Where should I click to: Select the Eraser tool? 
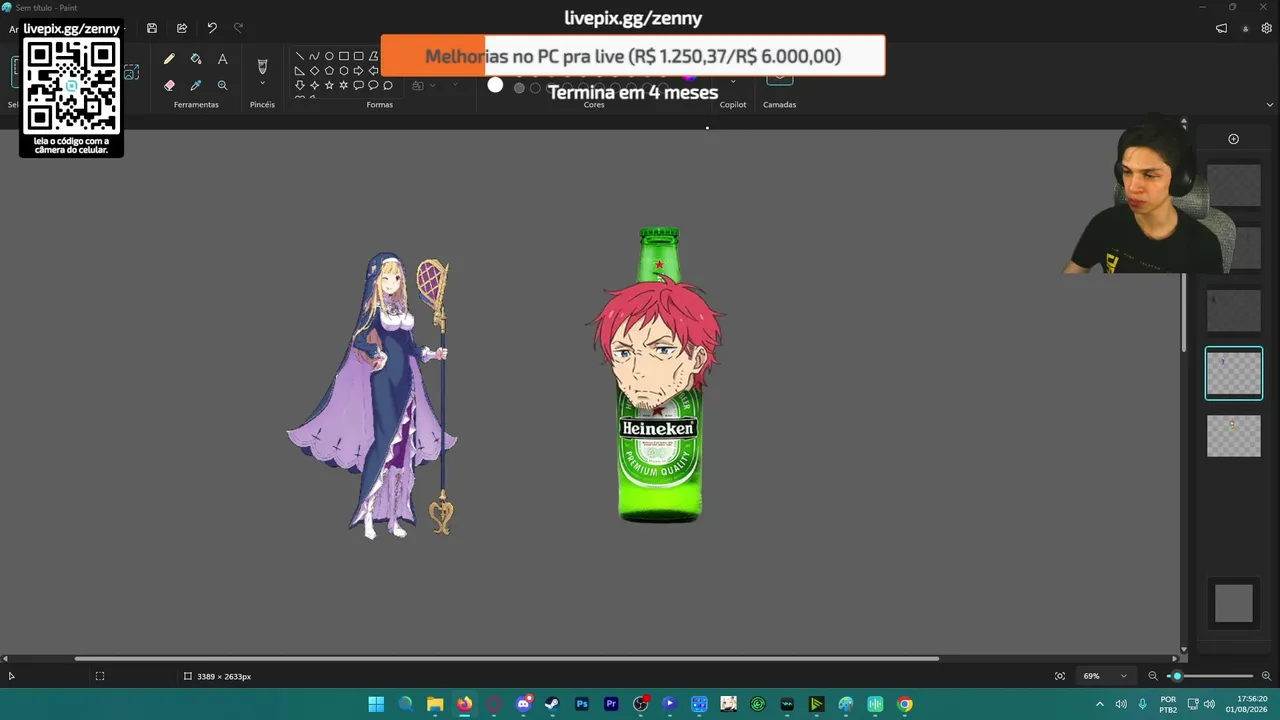(x=169, y=85)
